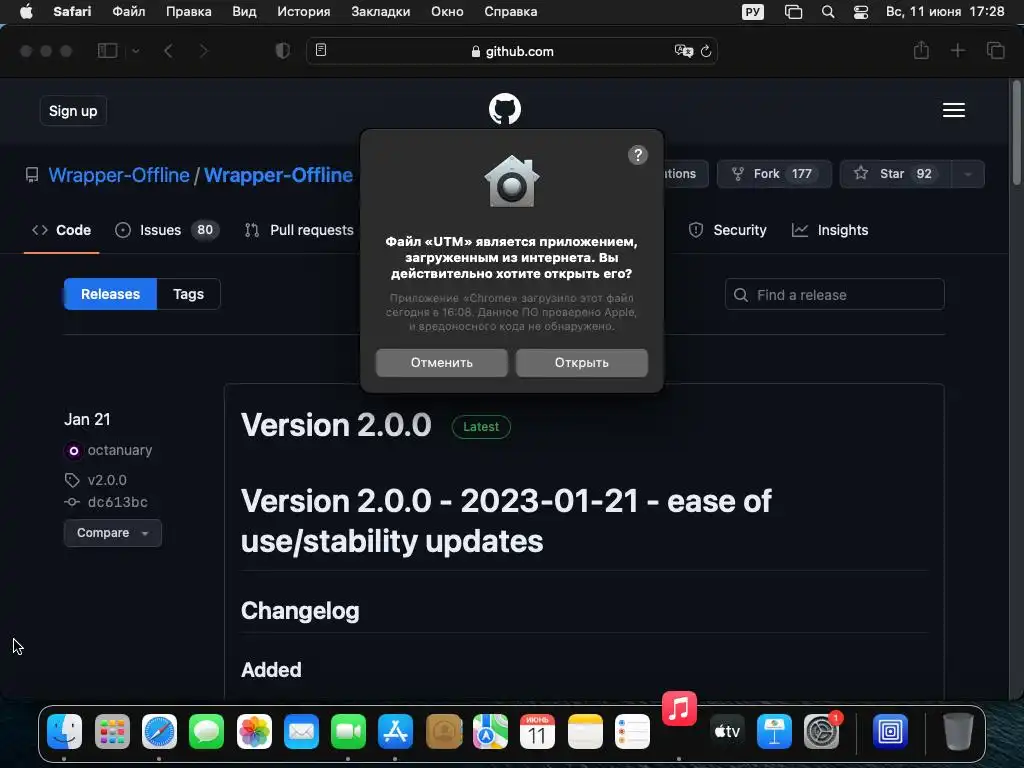Screen dimensions: 1024x768
Task: Expand the Compare dropdown
Action: (x=112, y=533)
